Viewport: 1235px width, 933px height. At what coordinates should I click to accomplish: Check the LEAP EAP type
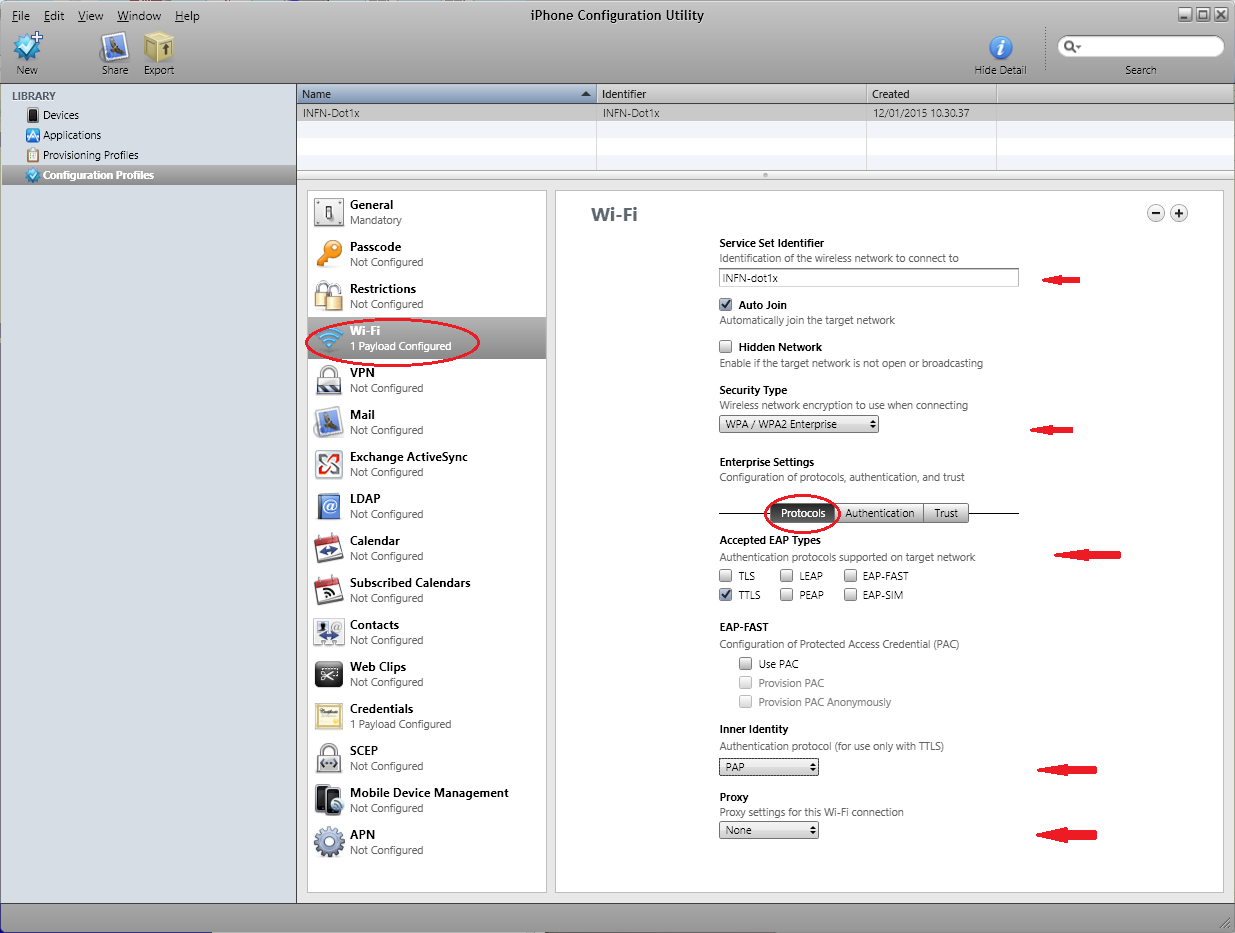[787, 575]
